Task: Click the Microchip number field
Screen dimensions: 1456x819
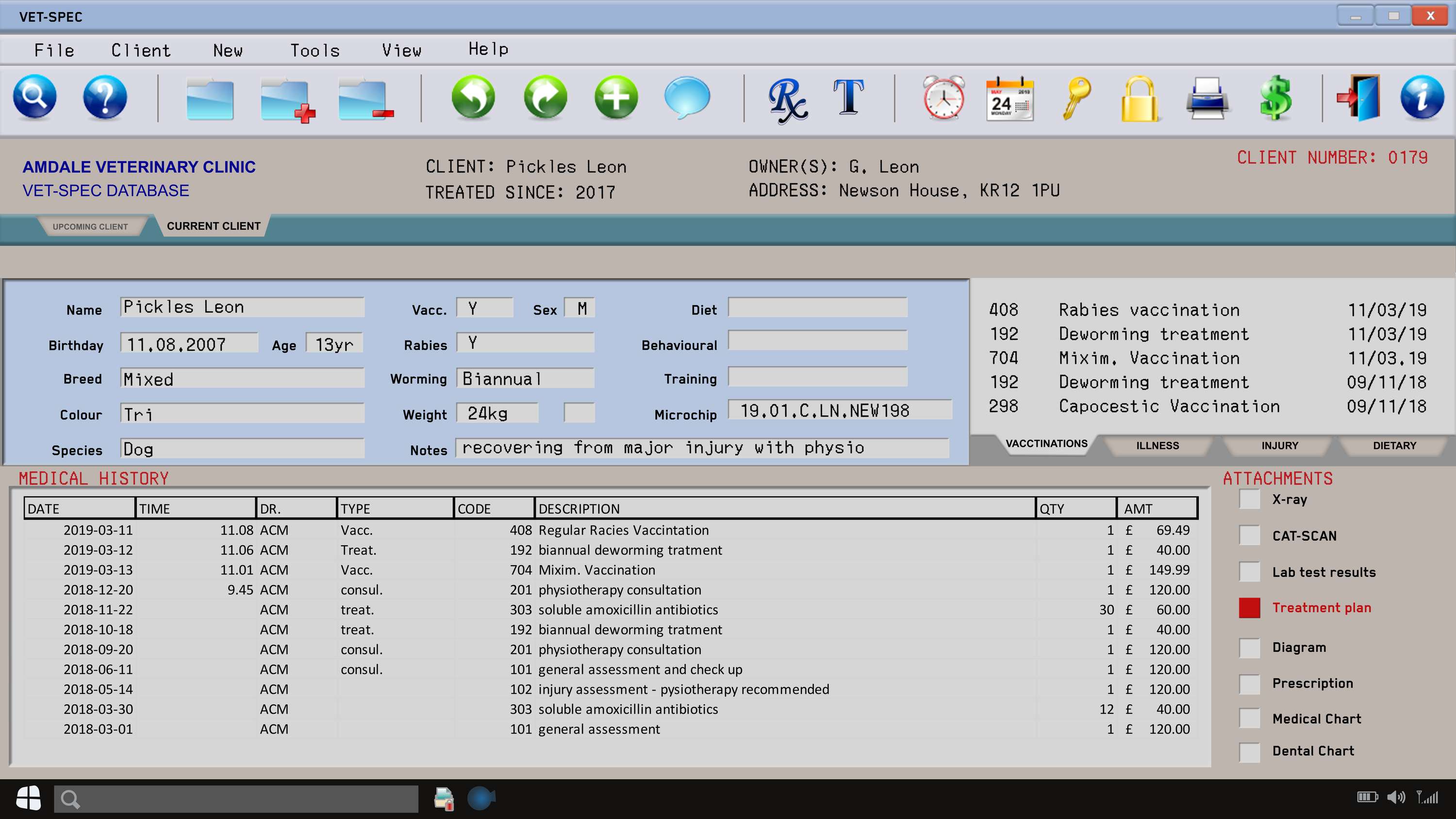Action: point(840,410)
